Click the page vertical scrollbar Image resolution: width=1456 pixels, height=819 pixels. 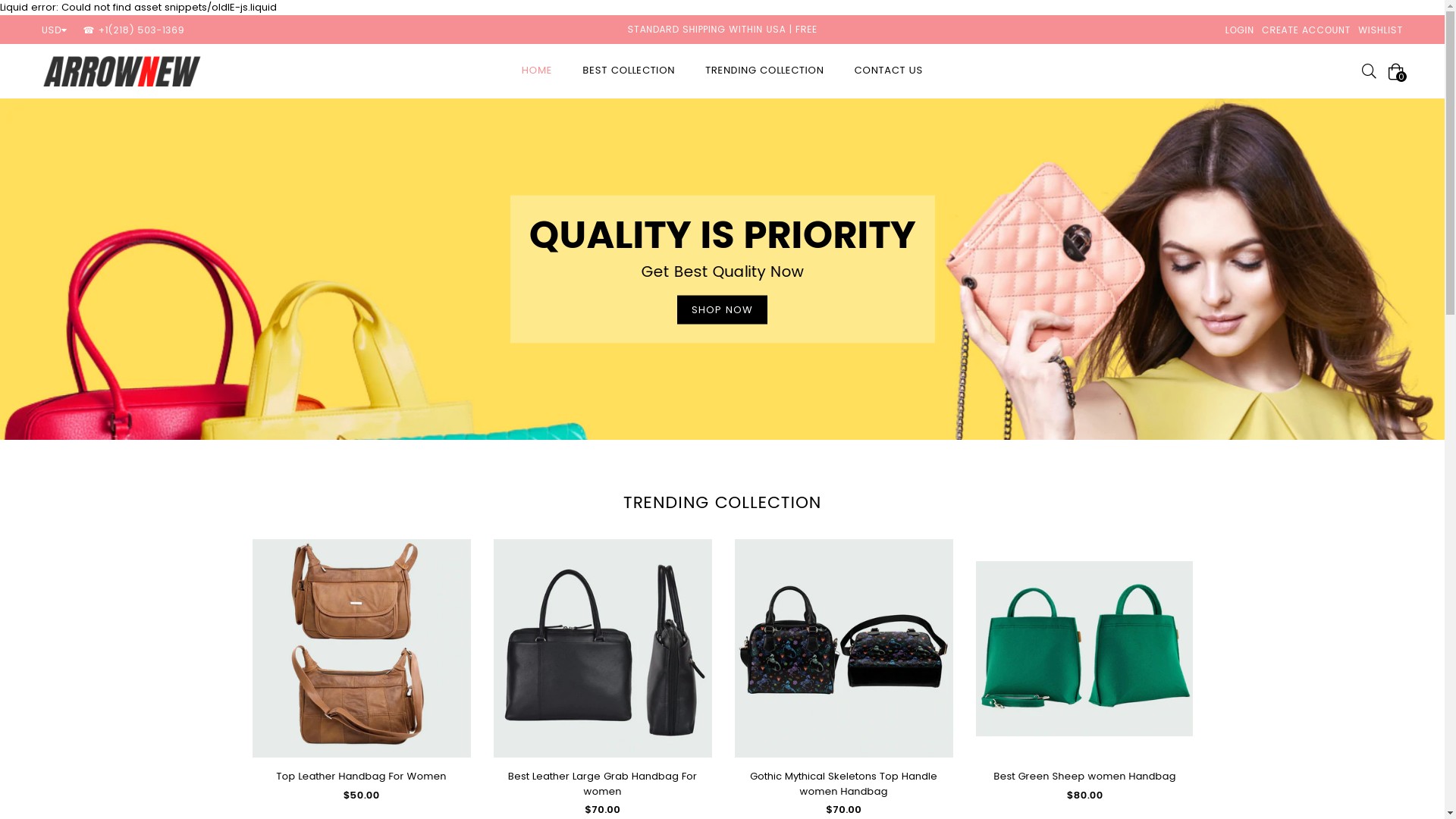pos(1450,409)
